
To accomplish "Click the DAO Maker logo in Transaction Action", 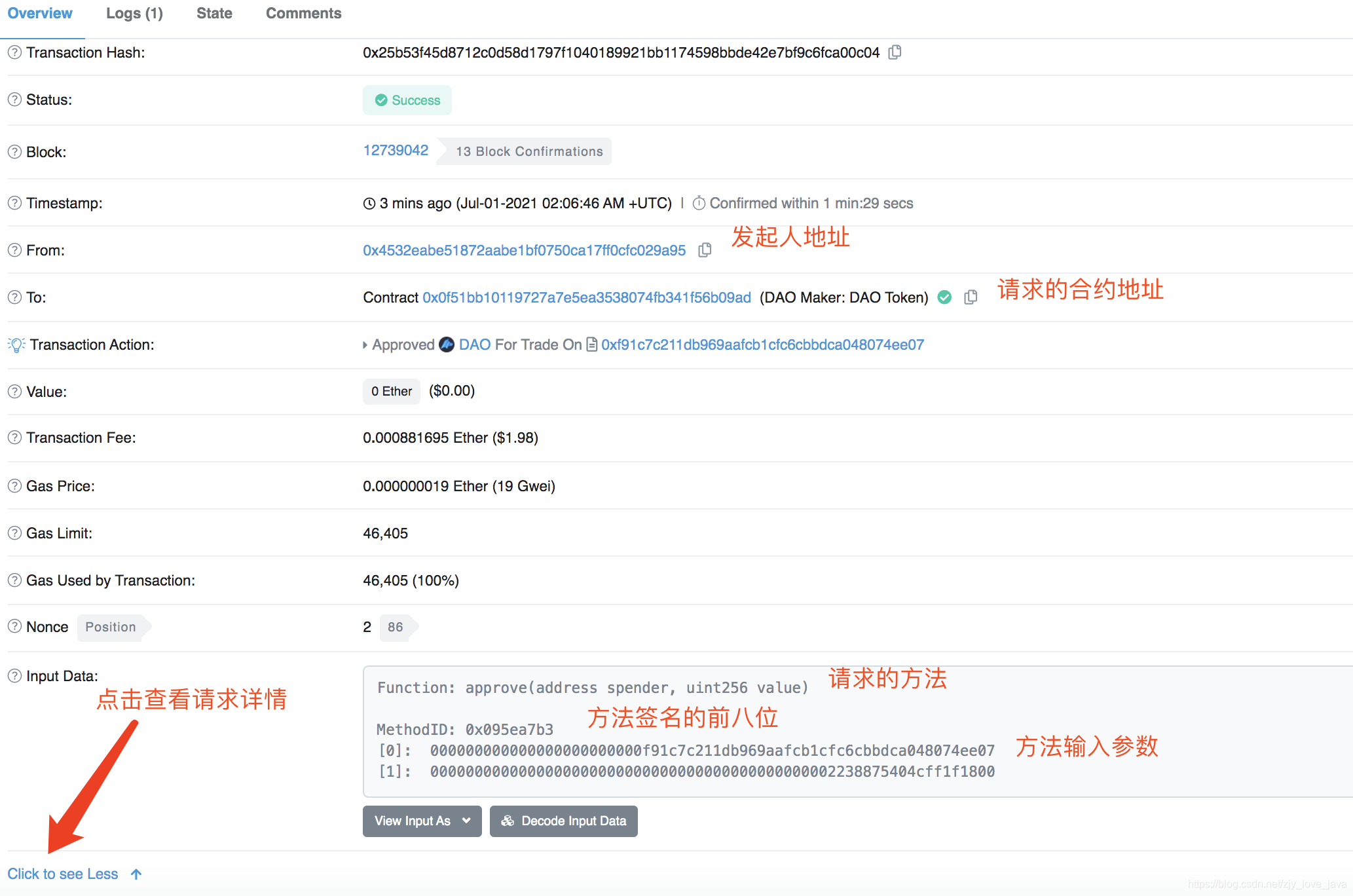I will point(446,345).
